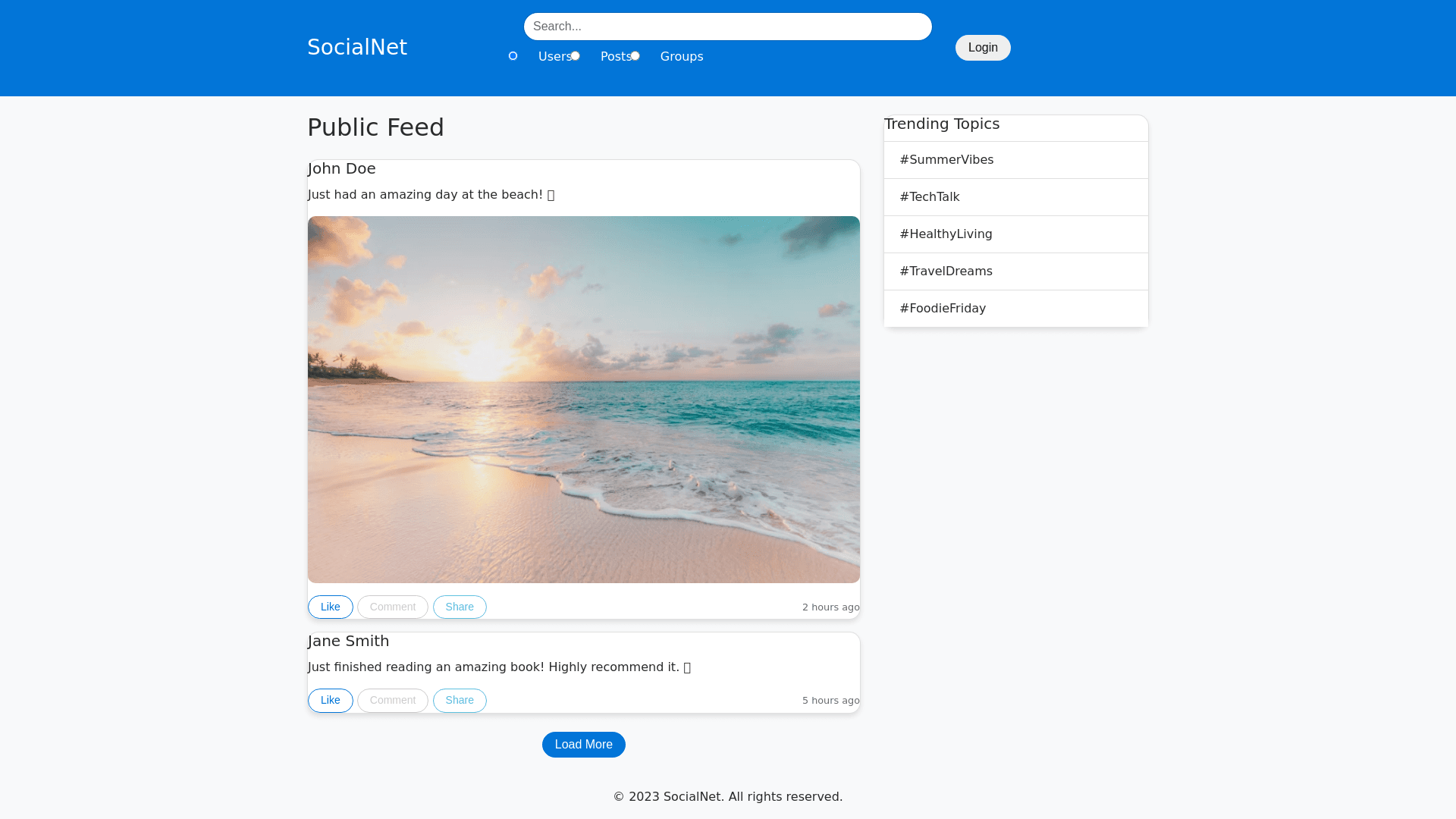
Task: Comment on John Doe's beach post
Action: click(x=392, y=607)
